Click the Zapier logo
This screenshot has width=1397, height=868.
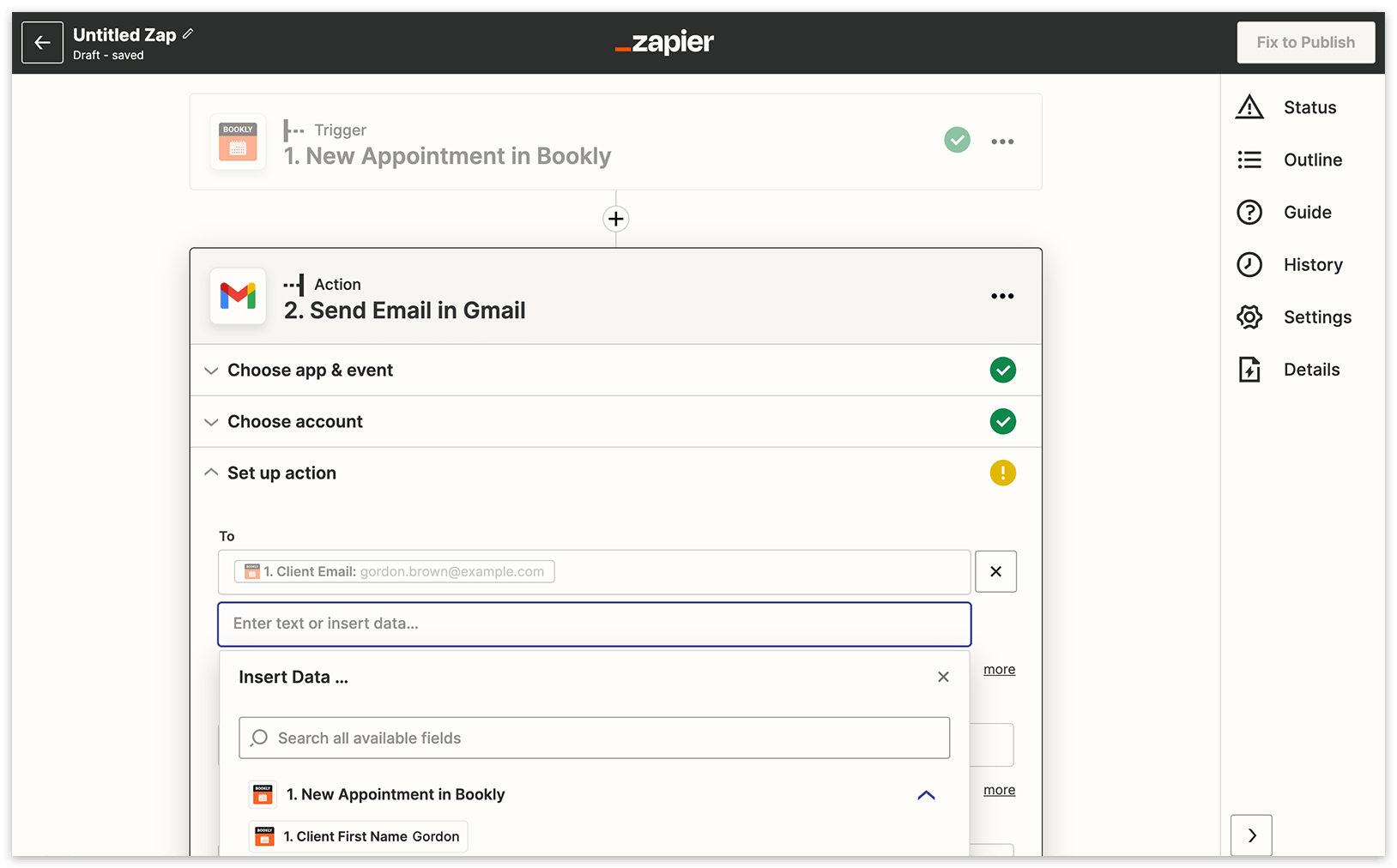(664, 42)
